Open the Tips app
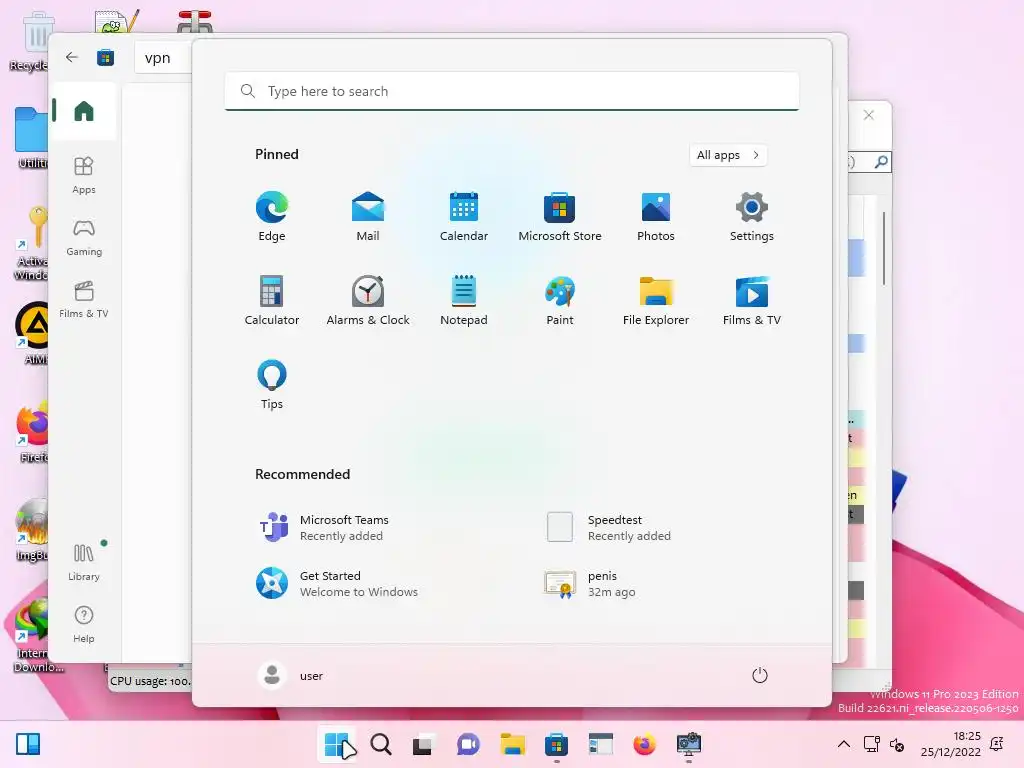1024x768 pixels. (272, 385)
